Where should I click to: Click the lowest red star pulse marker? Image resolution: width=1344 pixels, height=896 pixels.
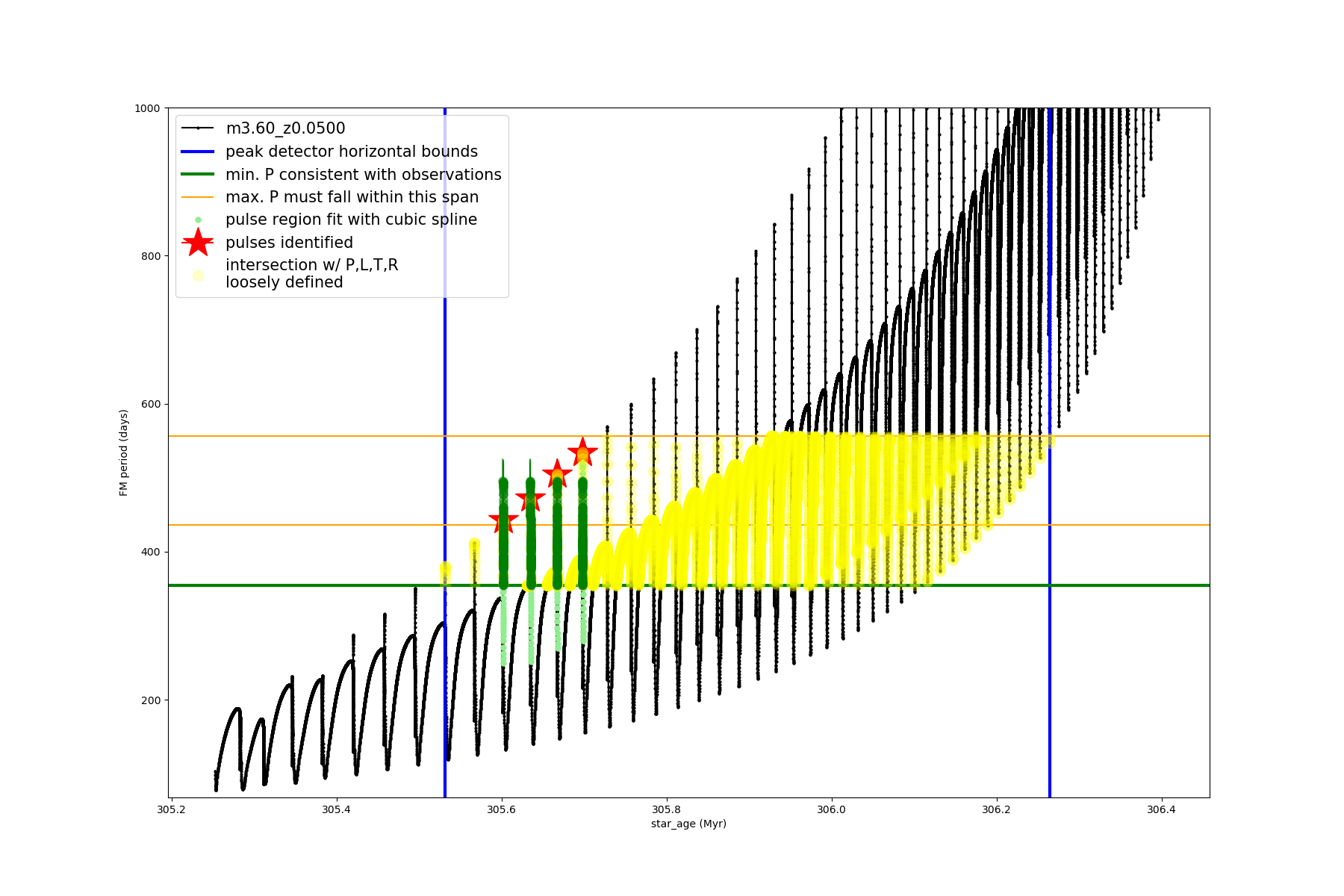pos(503,521)
